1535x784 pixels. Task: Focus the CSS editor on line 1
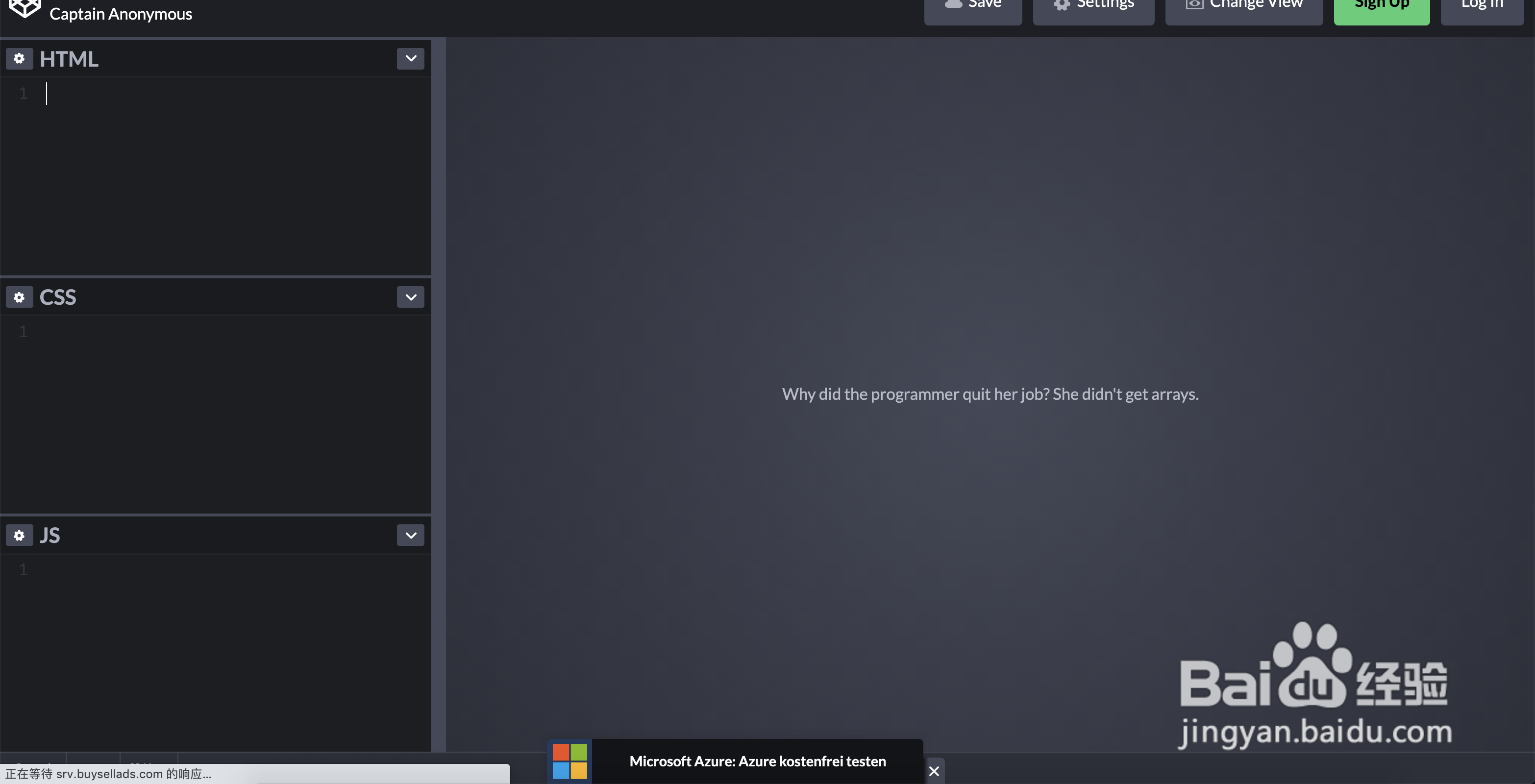pos(238,332)
